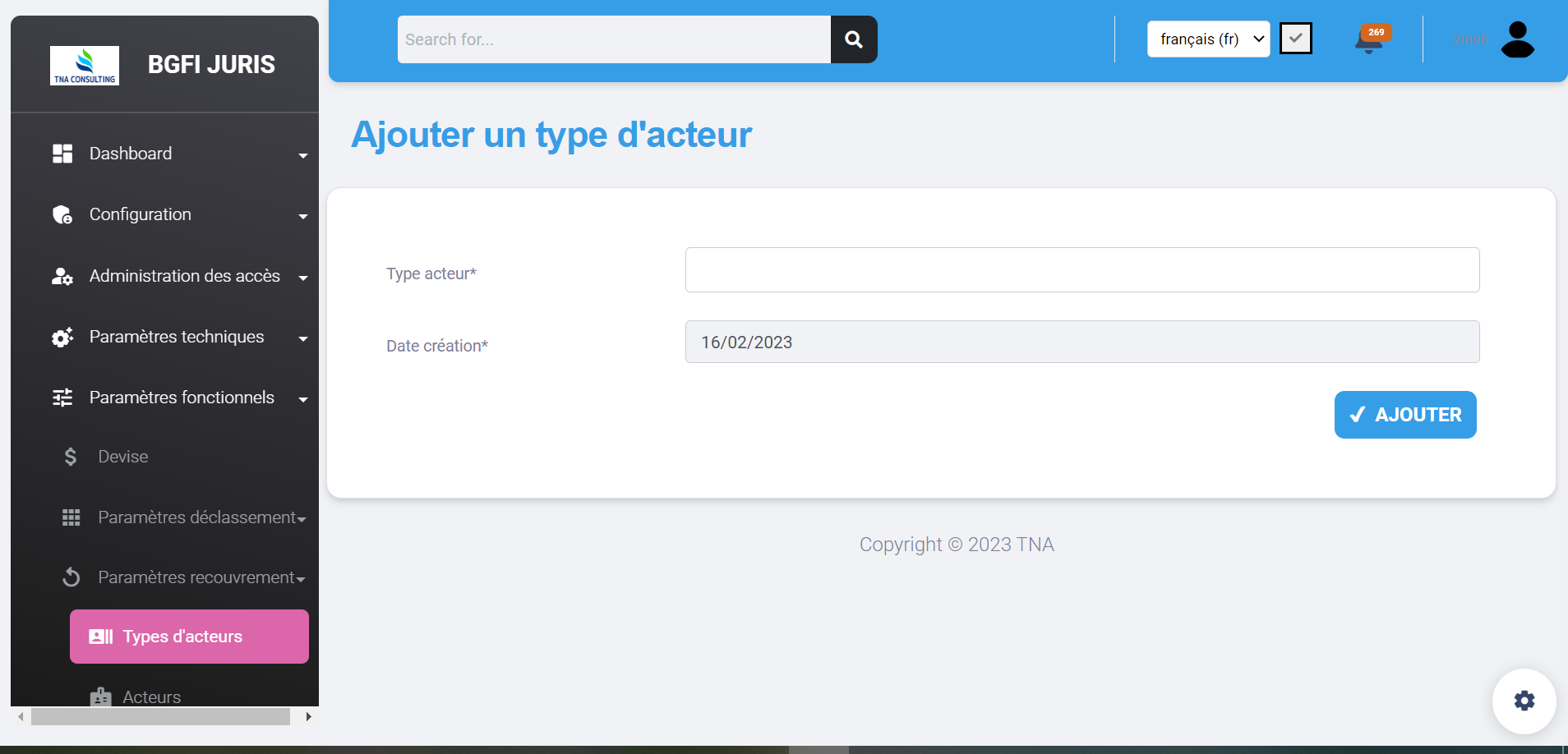Screen dimensions: 1568x754
Task: Click the TNA Consulting logo
Action: [85, 65]
